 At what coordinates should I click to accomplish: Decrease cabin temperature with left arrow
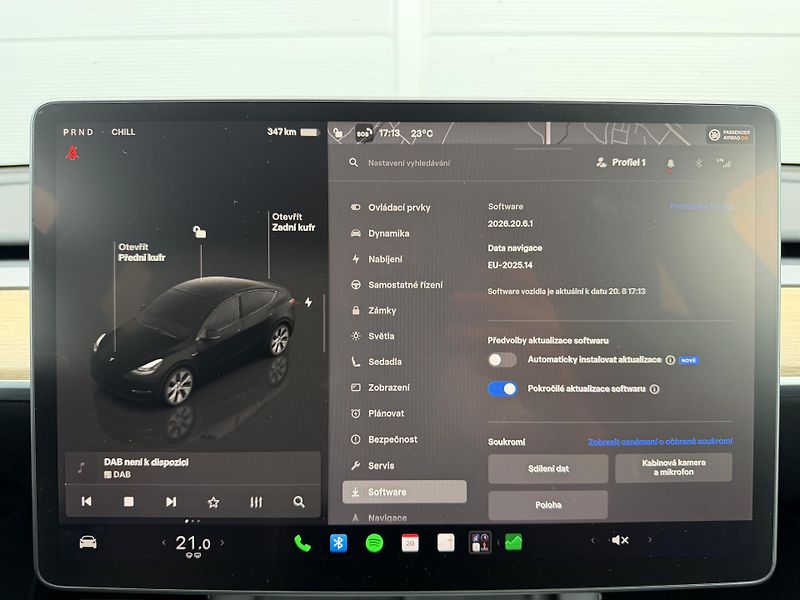tap(163, 542)
